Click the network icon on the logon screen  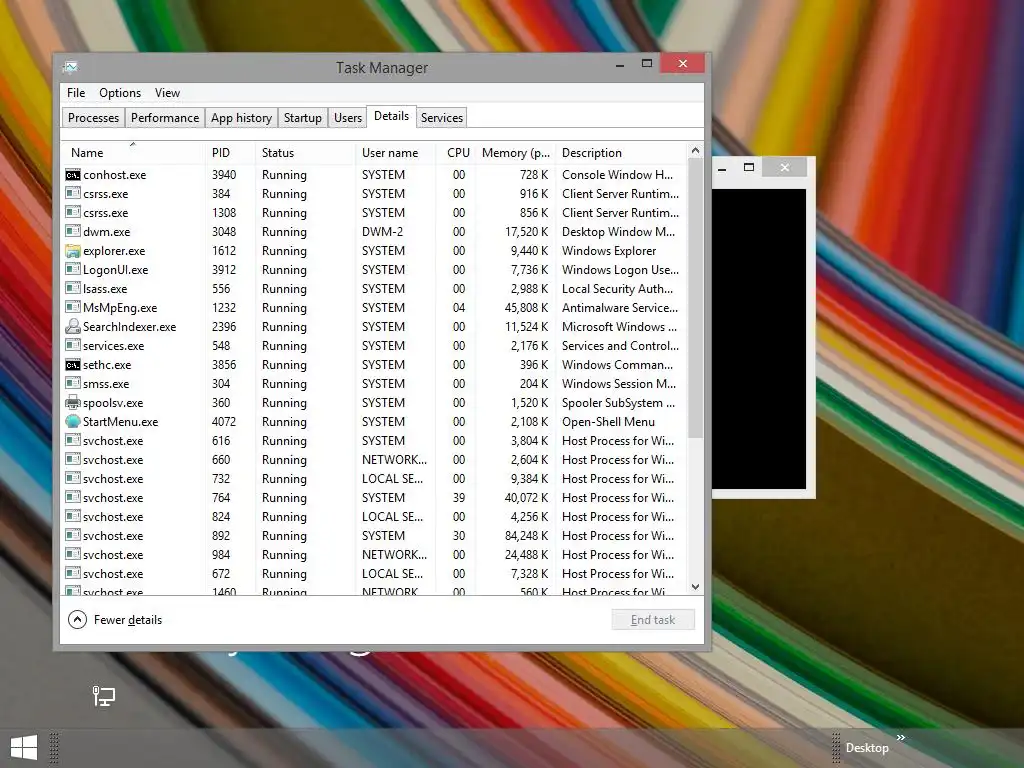coord(103,696)
